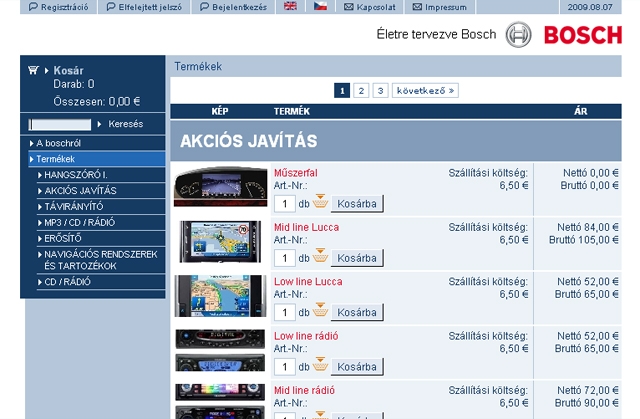Focus the Műszerfal quantity field
Screen dimensions: 640x419
284,204
